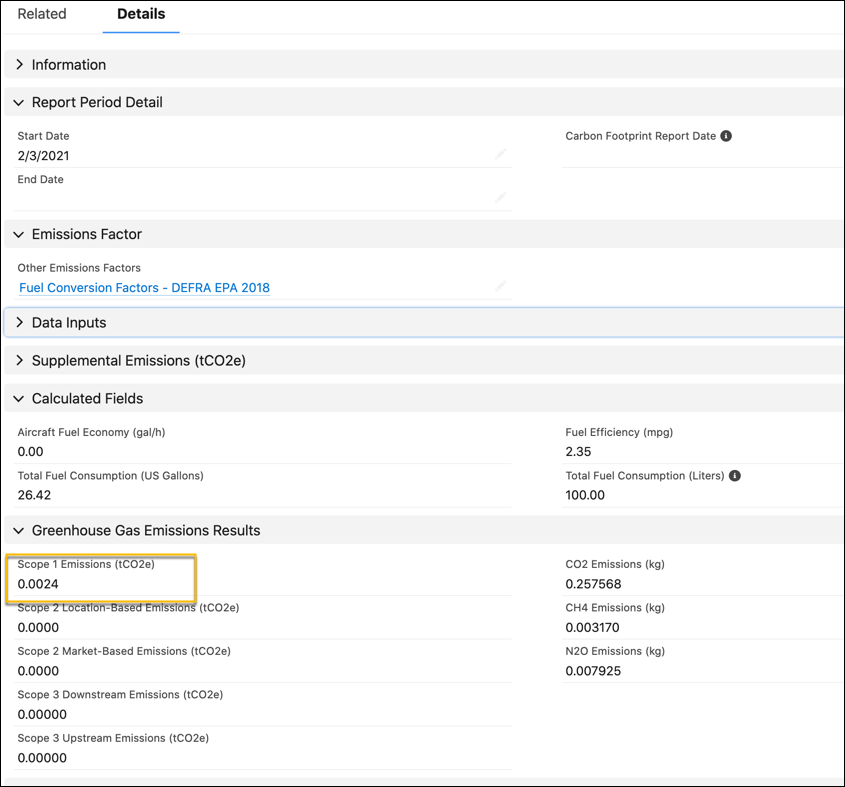Click the edit pencil for End Date
This screenshot has height=787, width=845.
pyautogui.click(x=501, y=197)
